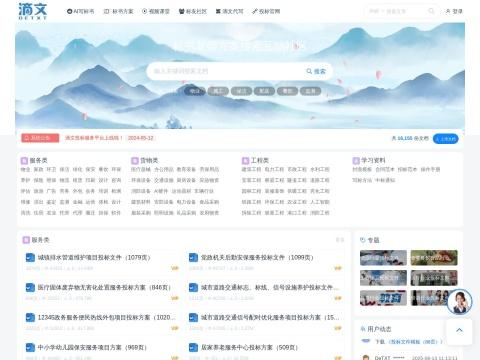Click VIP badge on 党政机关后勤 entry
Screen dimensions: 480x360
tap(338, 268)
